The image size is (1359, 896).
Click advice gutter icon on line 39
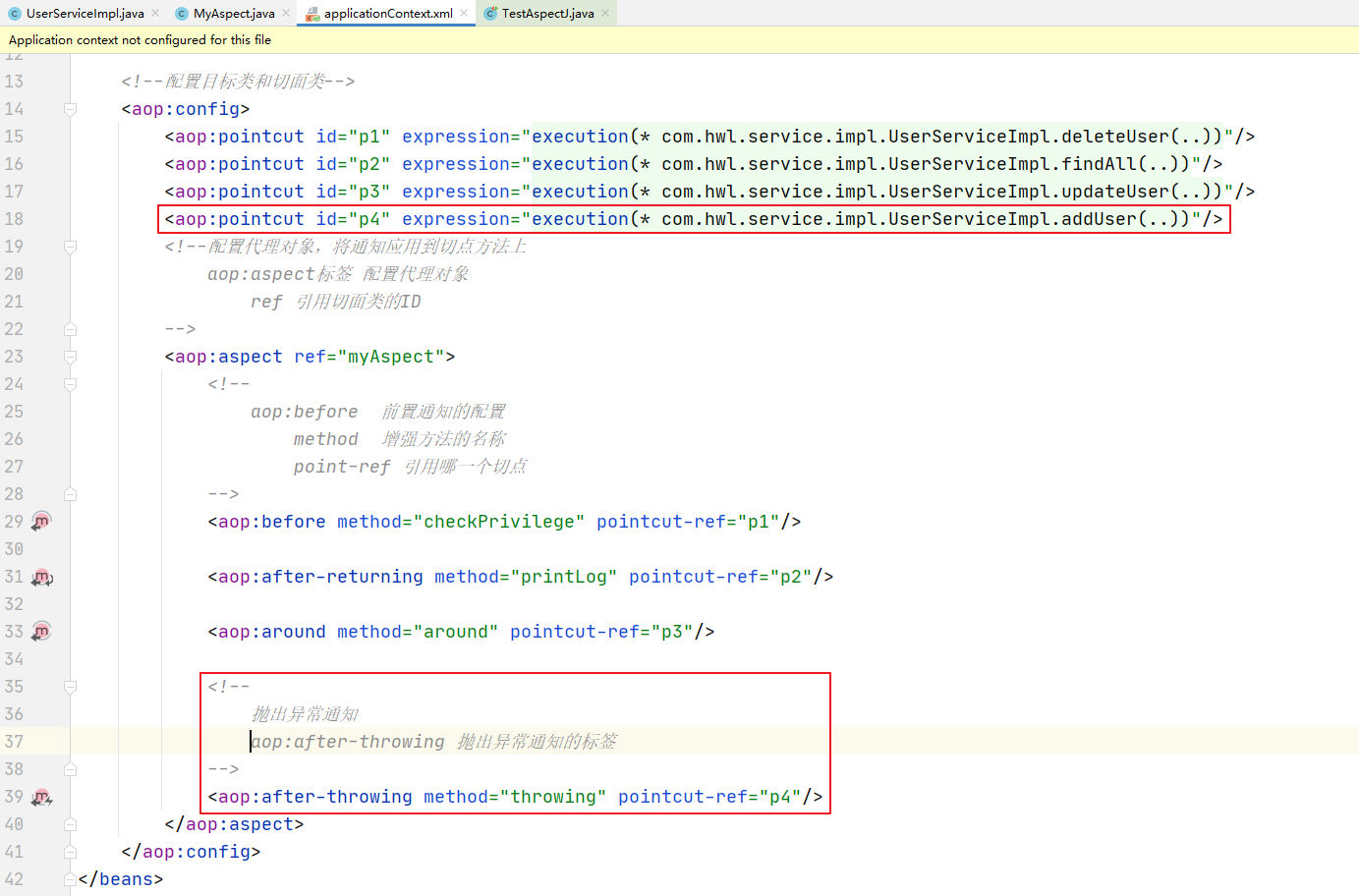tap(41, 797)
